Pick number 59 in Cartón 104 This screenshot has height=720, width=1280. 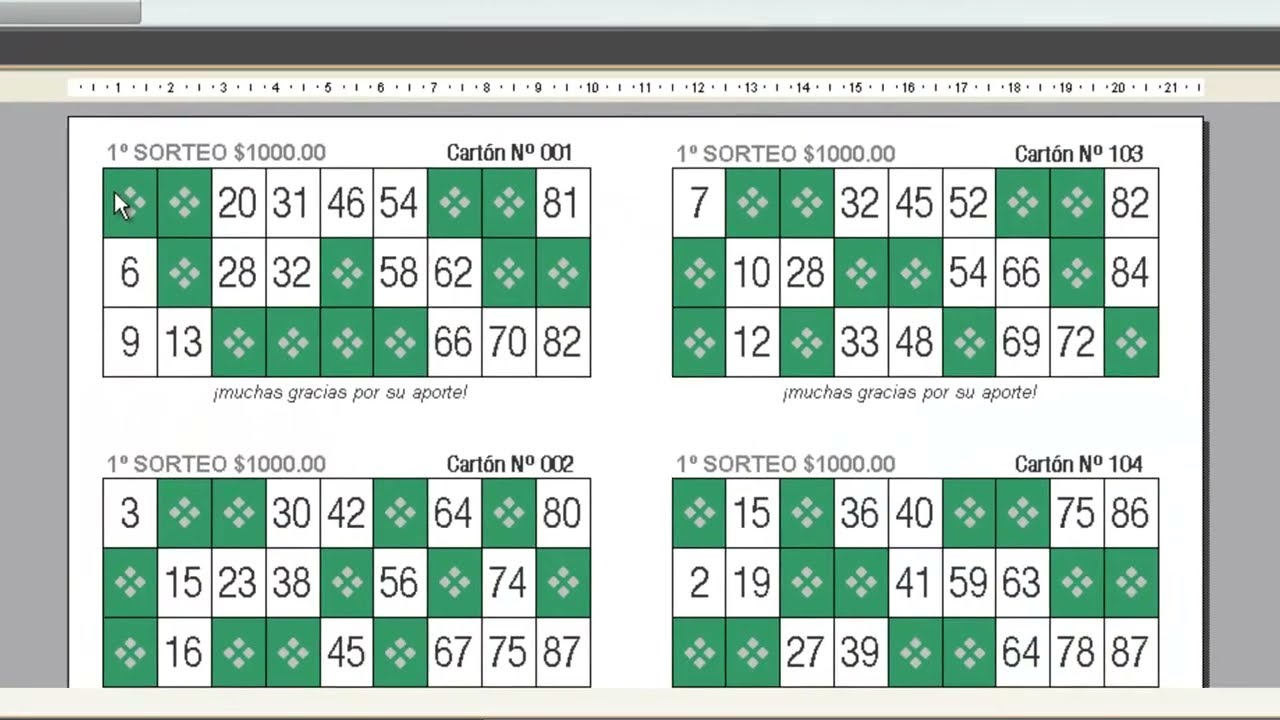click(969, 582)
